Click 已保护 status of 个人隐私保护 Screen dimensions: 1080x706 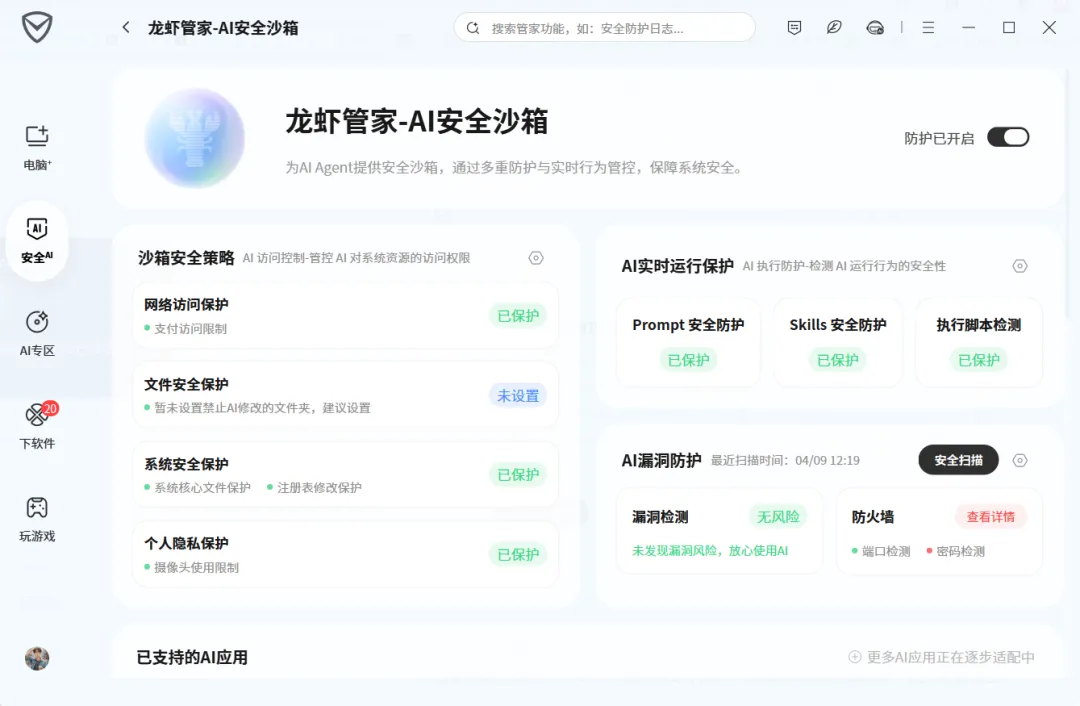[518, 554]
